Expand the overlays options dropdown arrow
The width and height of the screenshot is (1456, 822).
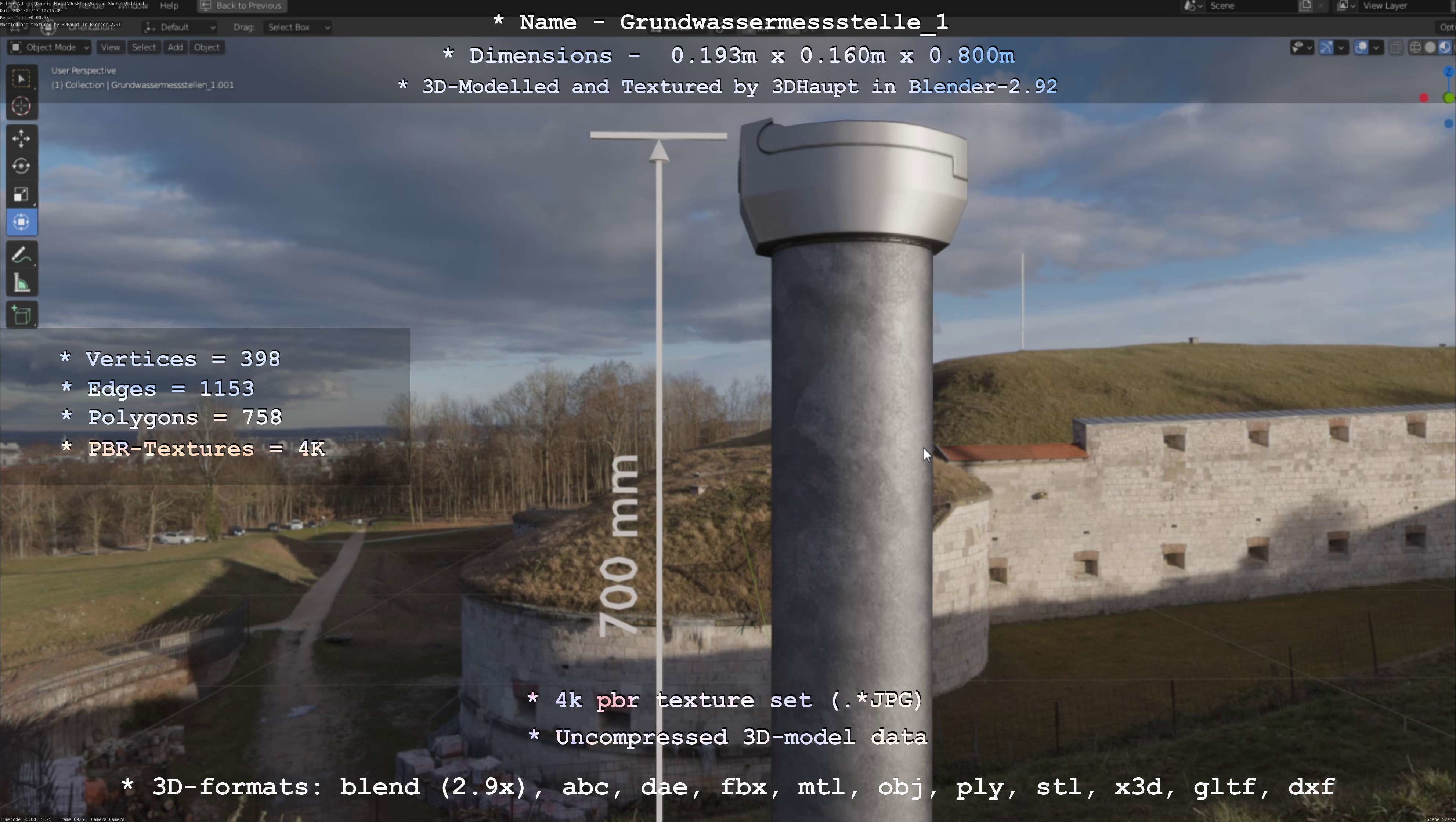tap(1376, 47)
